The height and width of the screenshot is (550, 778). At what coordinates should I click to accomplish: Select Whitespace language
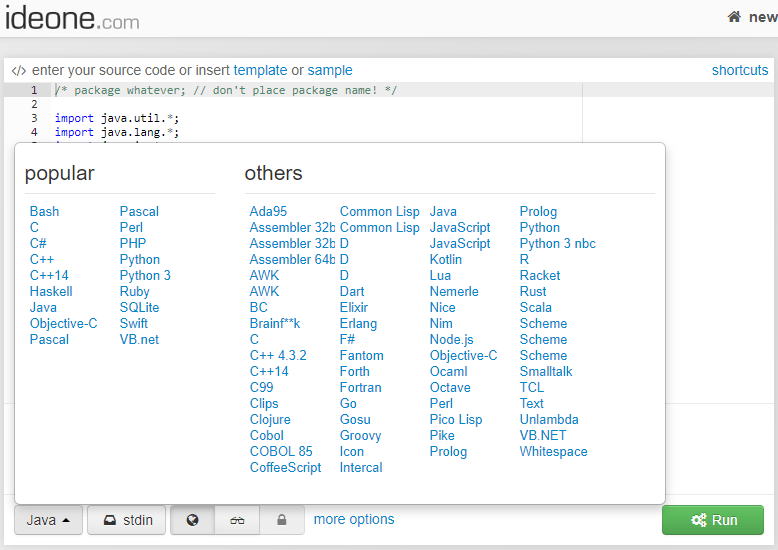click(553, 452)
